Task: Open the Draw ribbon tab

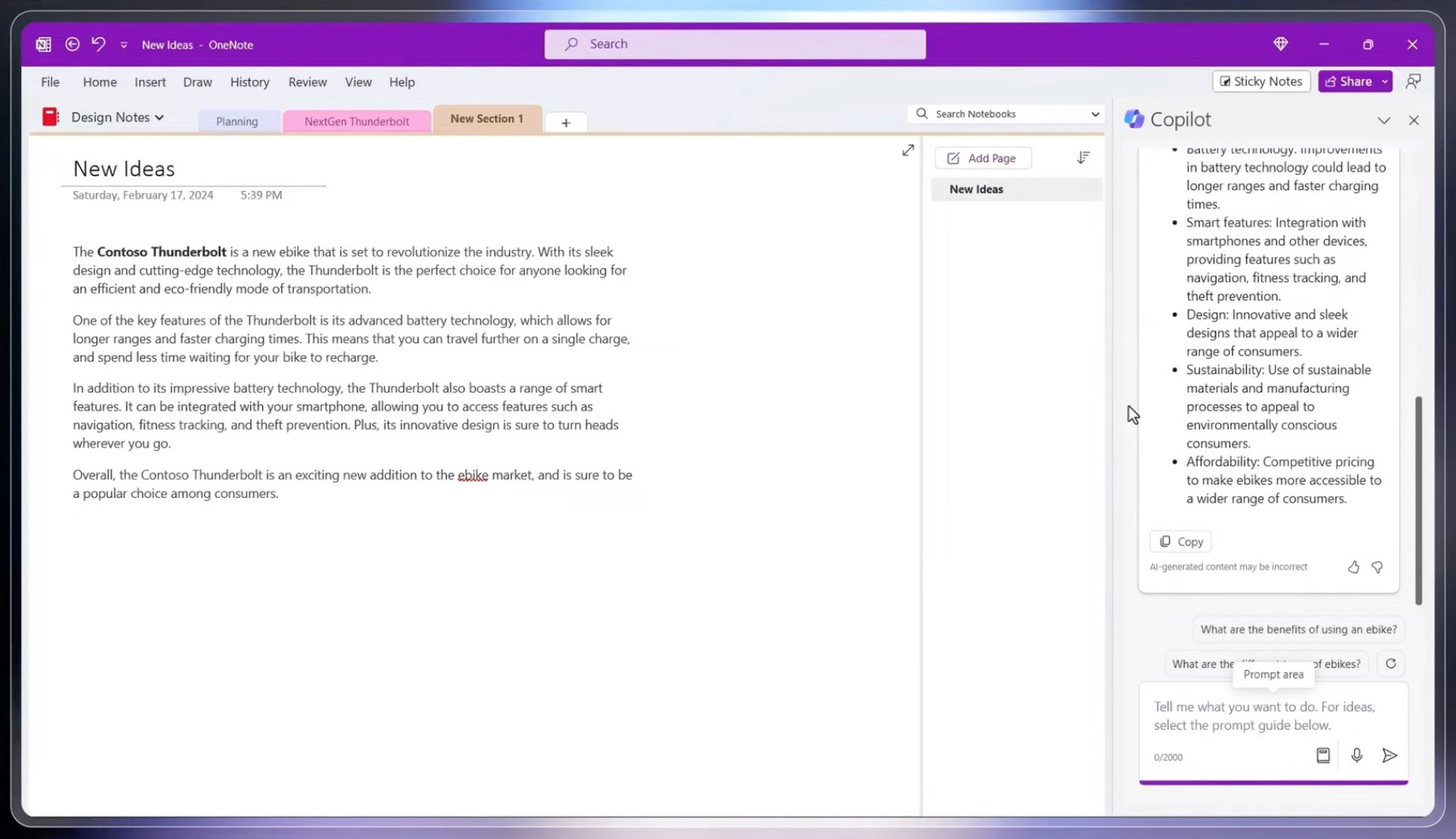Action: click(x=198, y=82)
